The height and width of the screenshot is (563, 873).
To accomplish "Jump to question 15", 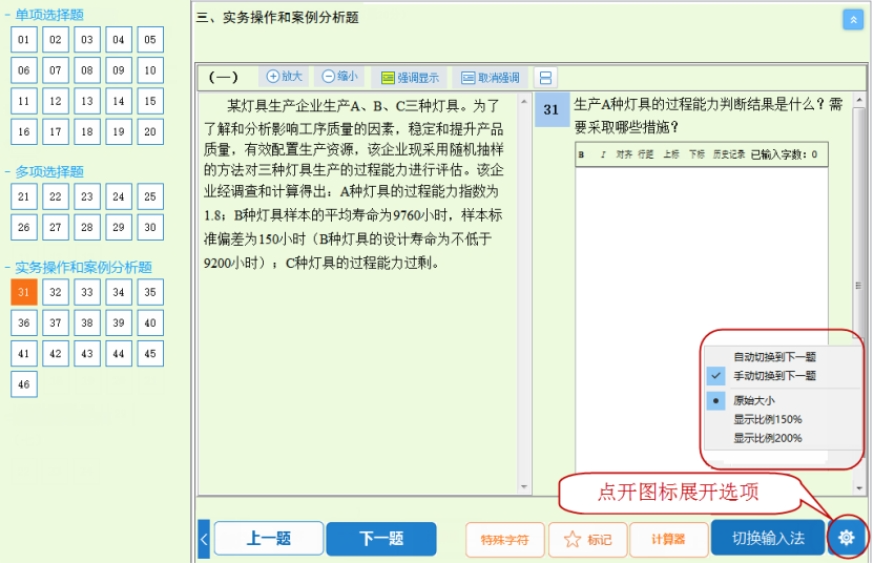I will [x=150, y=101].
